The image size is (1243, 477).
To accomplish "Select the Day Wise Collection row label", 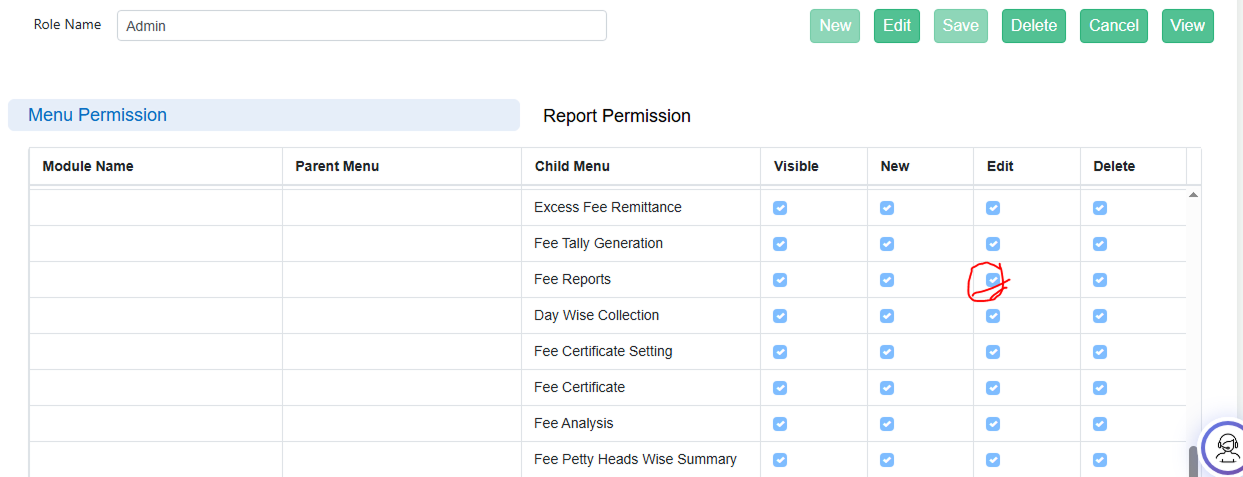I will pyautogui.click(x=597, y=315).
